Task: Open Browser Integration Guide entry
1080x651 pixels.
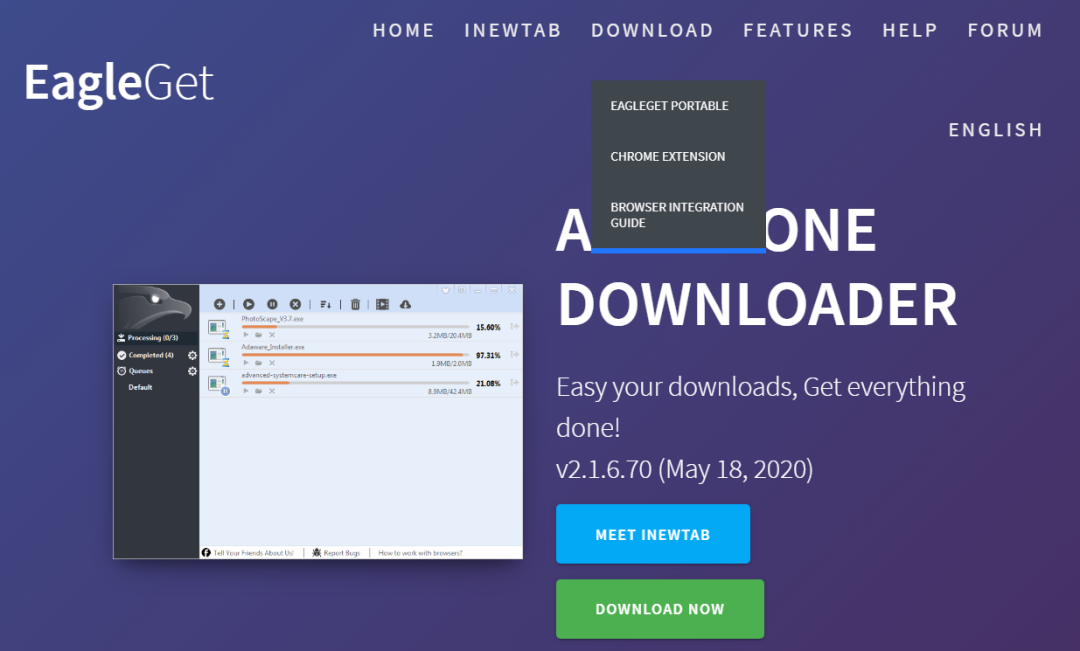Action: [677, 215]
